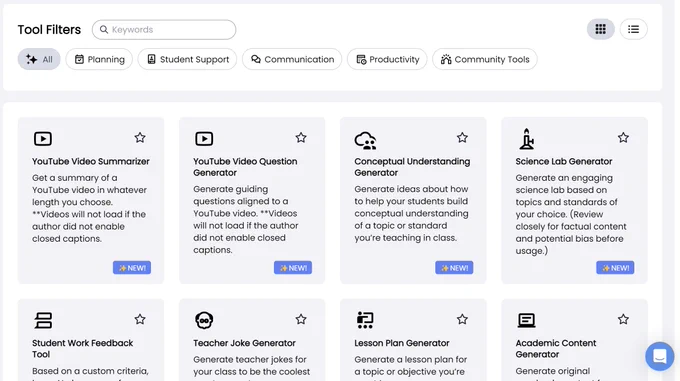680x381 pixels.
Task: Focus the Keywords search field
Action: [x=164, y=29]
